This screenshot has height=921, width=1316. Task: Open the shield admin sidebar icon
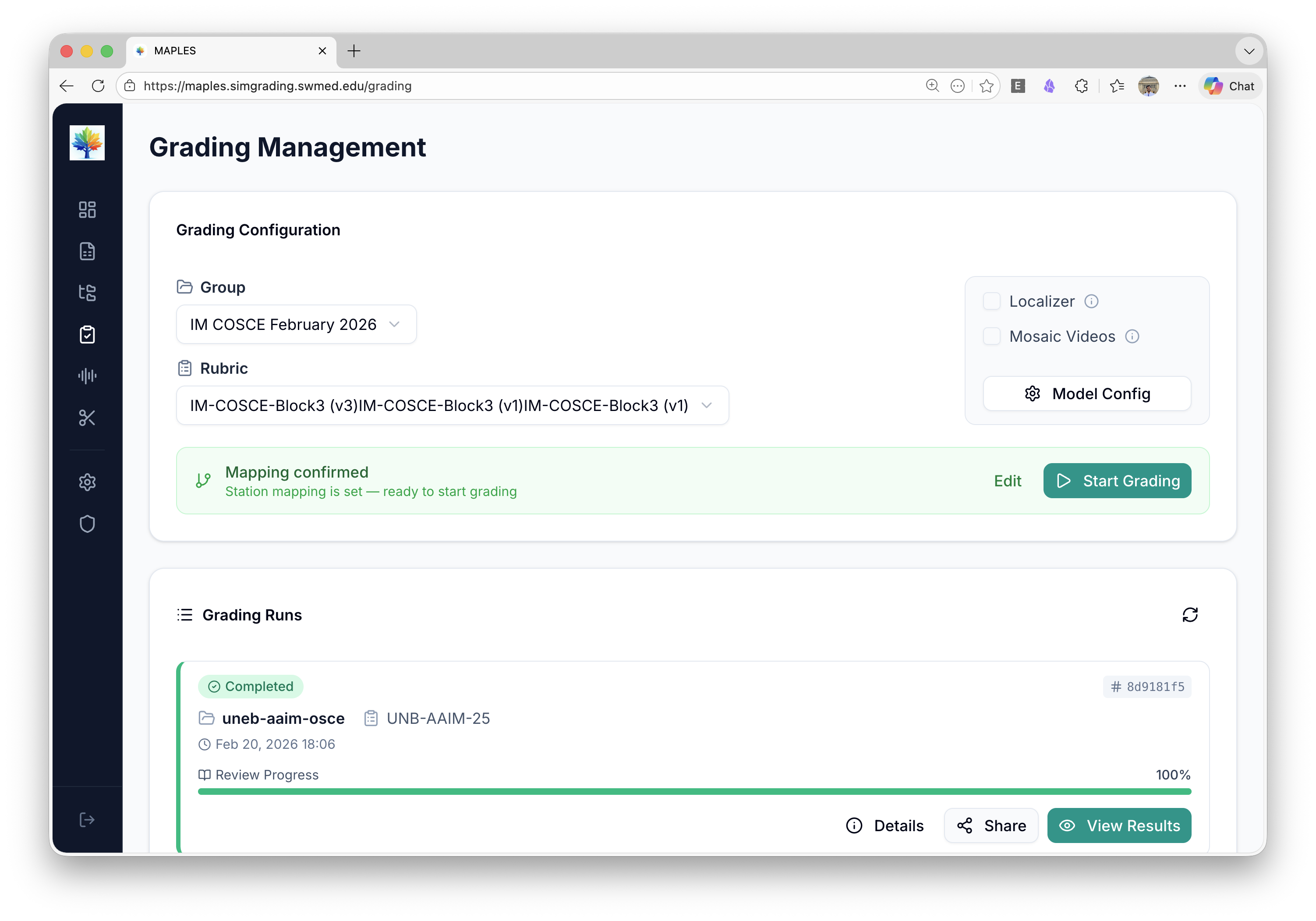click(x=87, y=524)
